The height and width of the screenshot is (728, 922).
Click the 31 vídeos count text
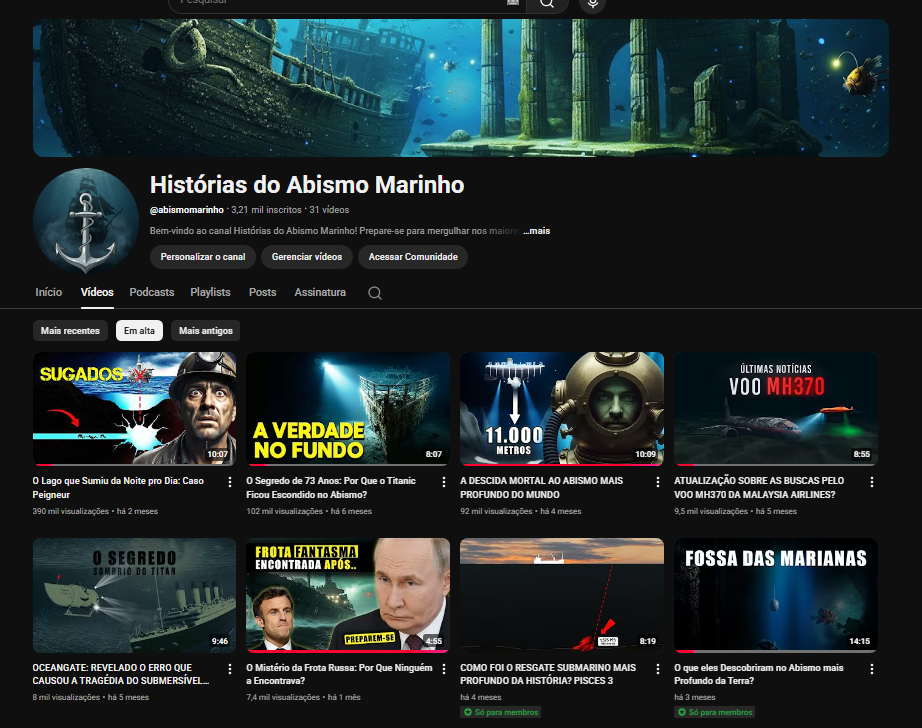tap(329, 210)
